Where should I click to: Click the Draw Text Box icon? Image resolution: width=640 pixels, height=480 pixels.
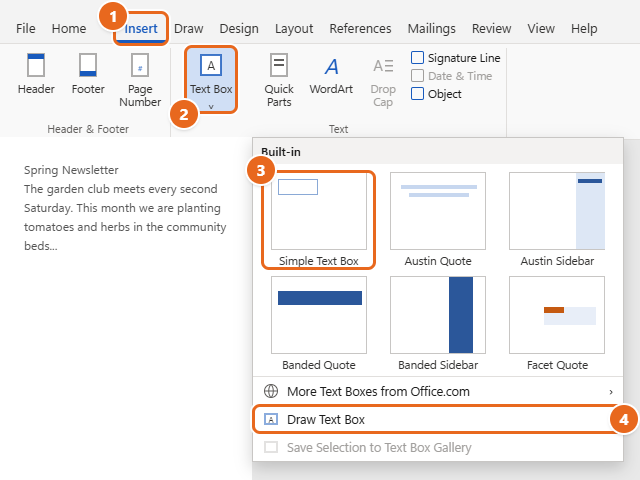pos(271,419)
